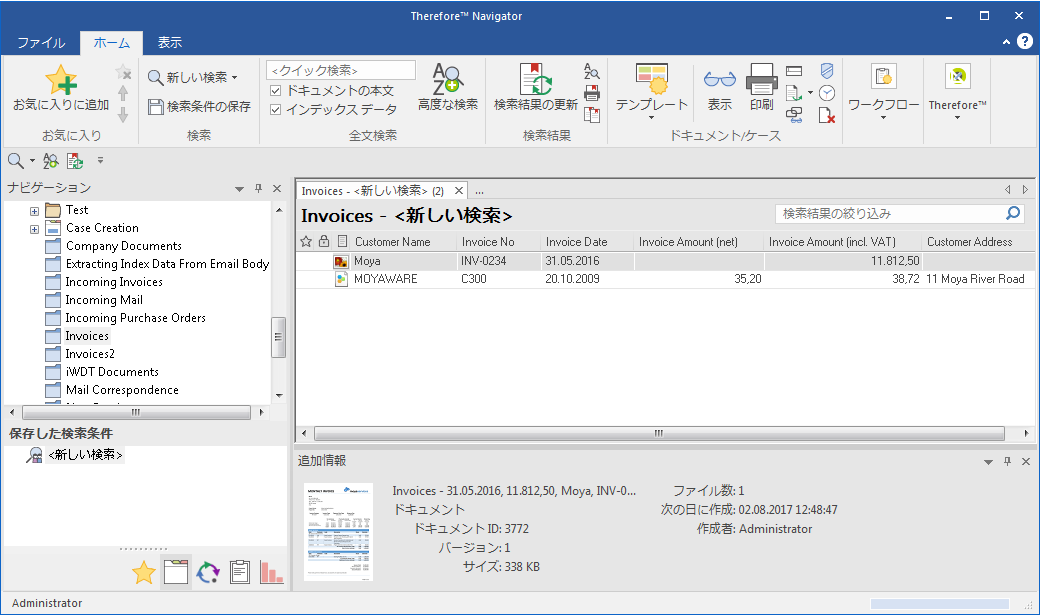This screenshot has height=615, width=1042.
Task: Open the Therefore™ ribbon dropdown
Action: 958,118
